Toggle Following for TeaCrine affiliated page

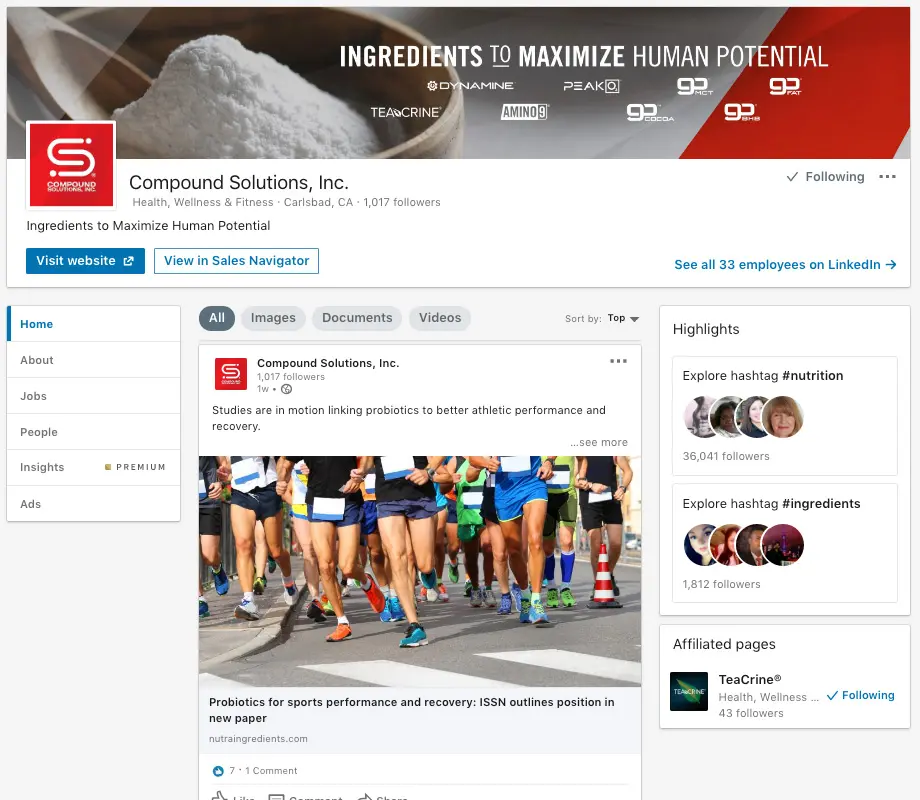[860, 696]
